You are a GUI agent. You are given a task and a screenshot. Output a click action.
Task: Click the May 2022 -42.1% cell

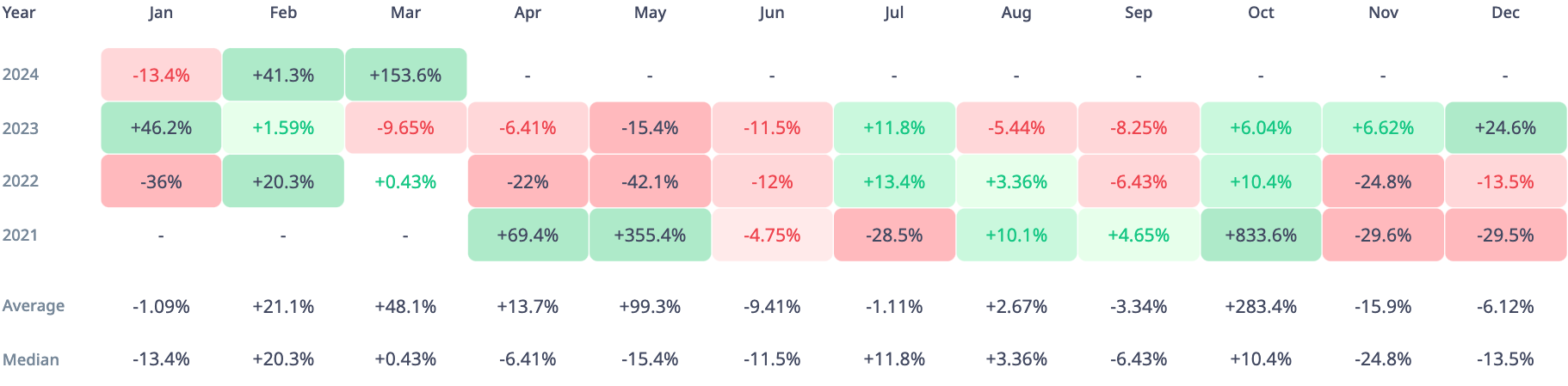point(650,181)
